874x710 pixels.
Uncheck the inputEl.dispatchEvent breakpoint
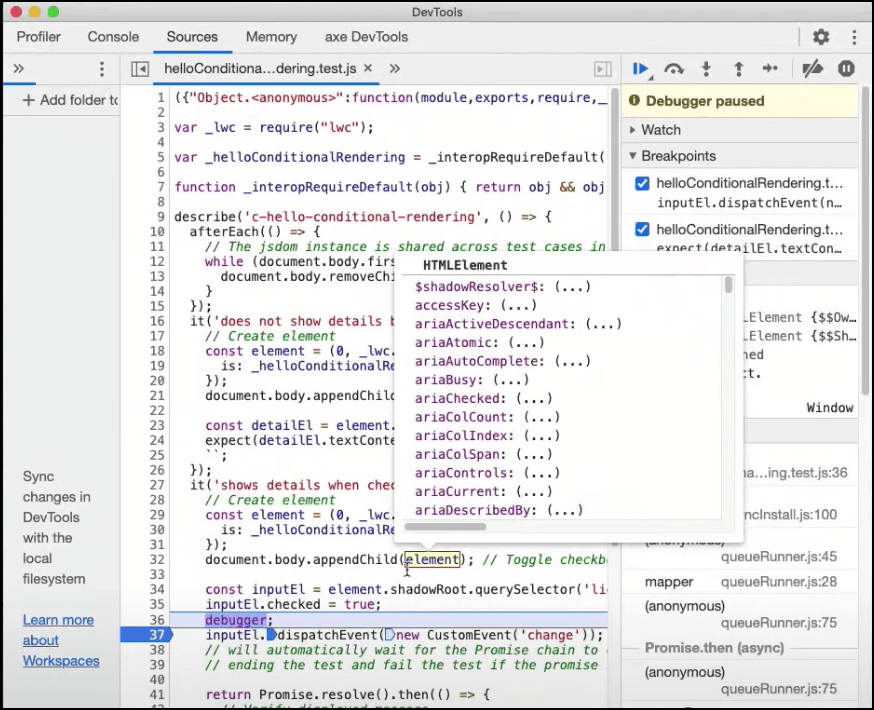[x=642, y=183]
